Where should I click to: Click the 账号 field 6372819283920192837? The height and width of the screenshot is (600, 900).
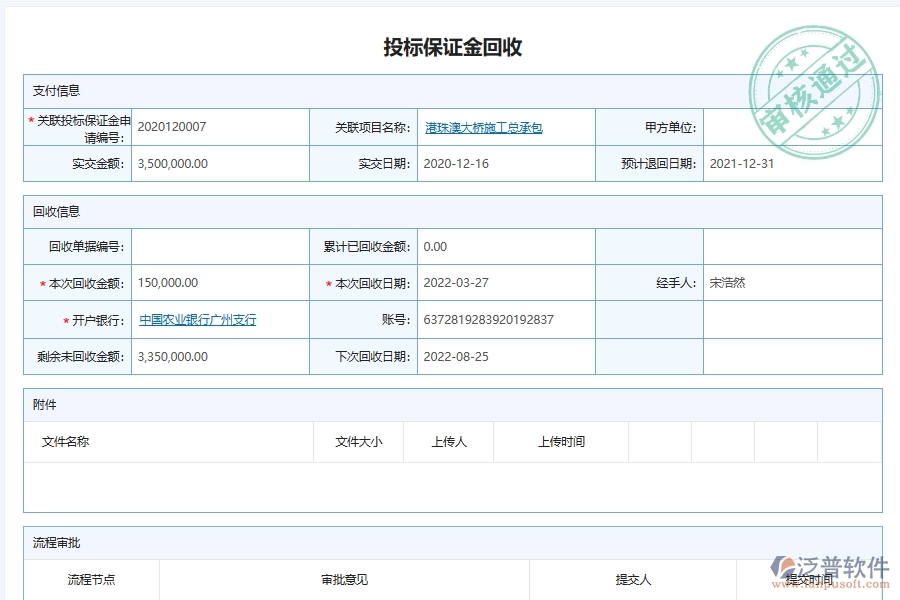click(488, 319)
